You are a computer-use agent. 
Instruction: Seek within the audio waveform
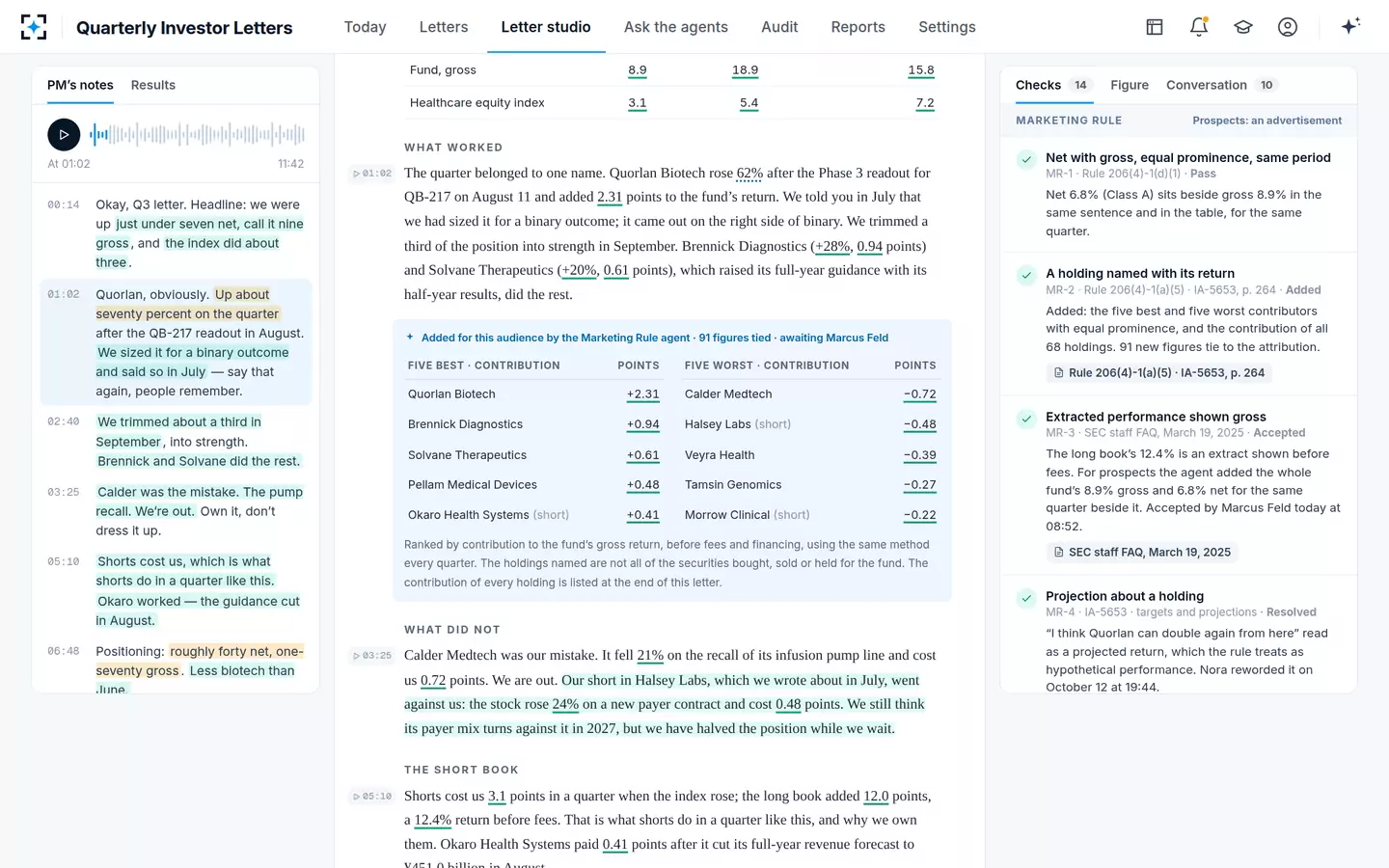198,134
